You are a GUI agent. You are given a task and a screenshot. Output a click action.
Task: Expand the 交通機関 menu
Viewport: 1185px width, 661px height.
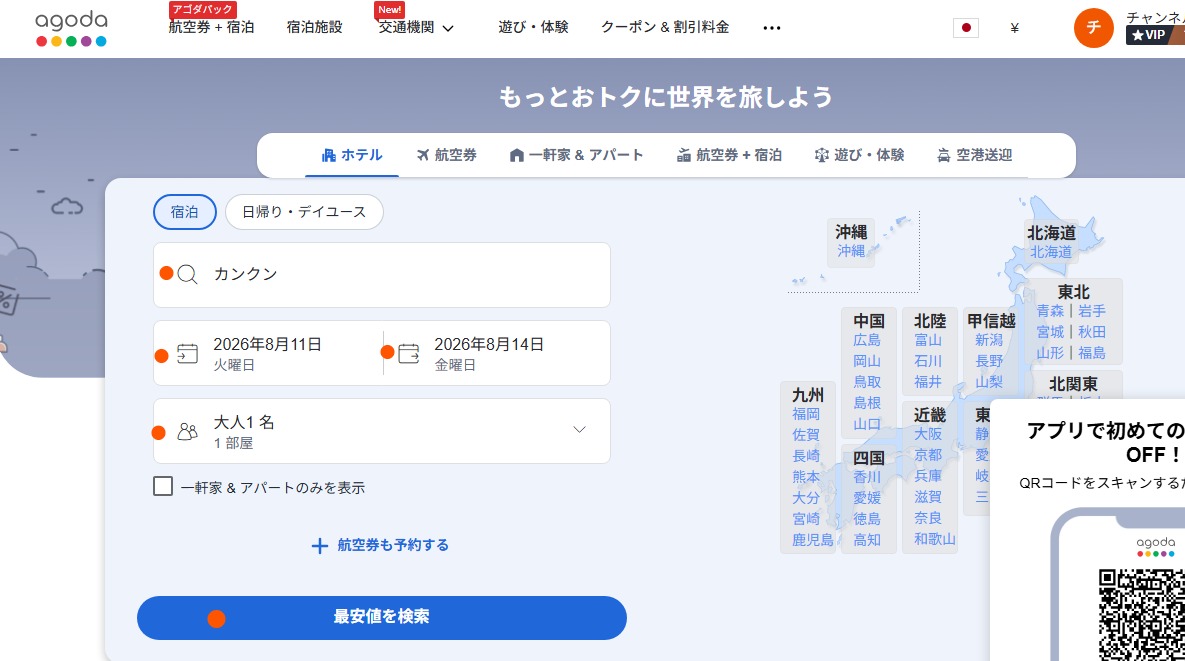416,27
